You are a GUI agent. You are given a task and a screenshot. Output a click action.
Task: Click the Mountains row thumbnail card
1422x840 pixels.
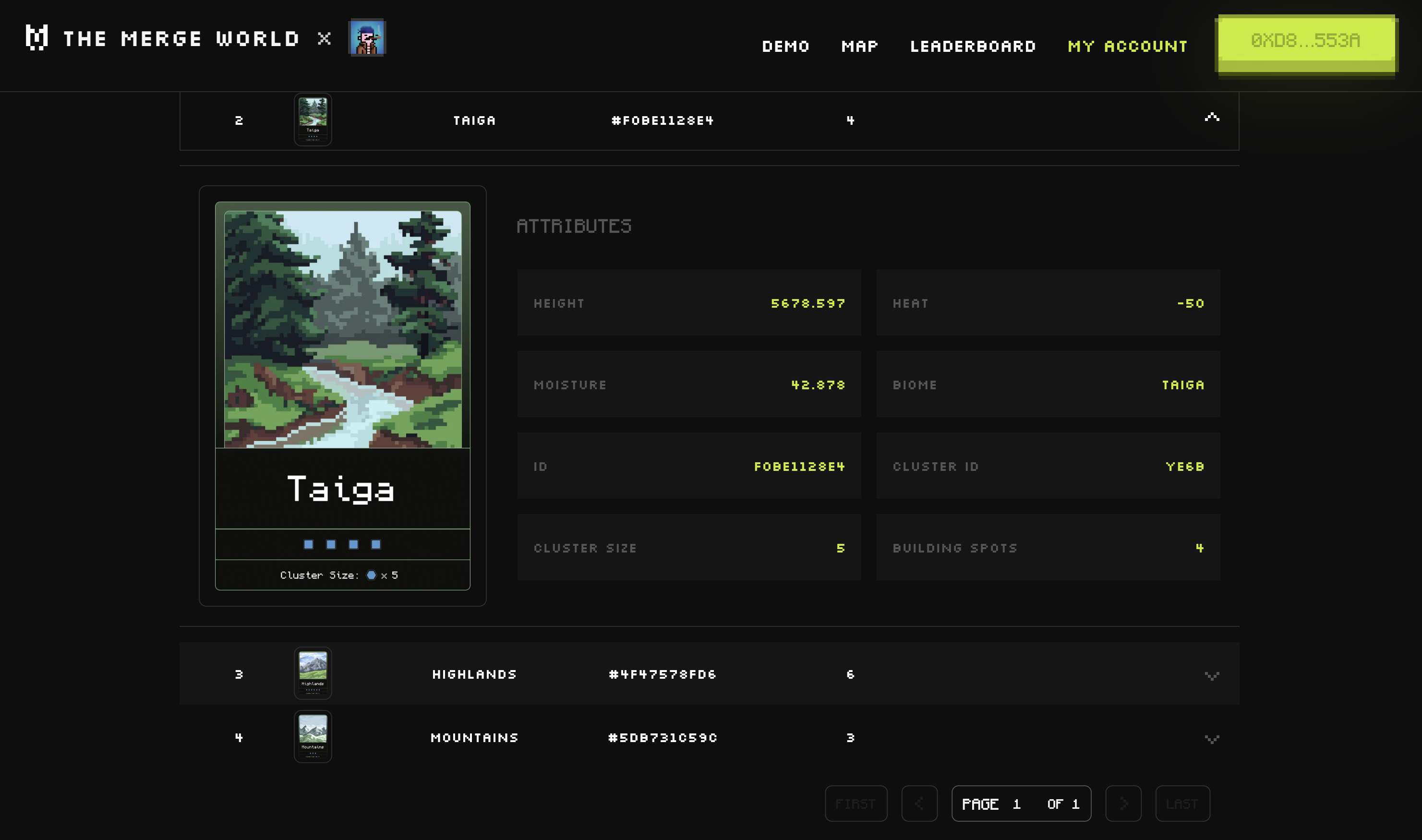point(313,737)
